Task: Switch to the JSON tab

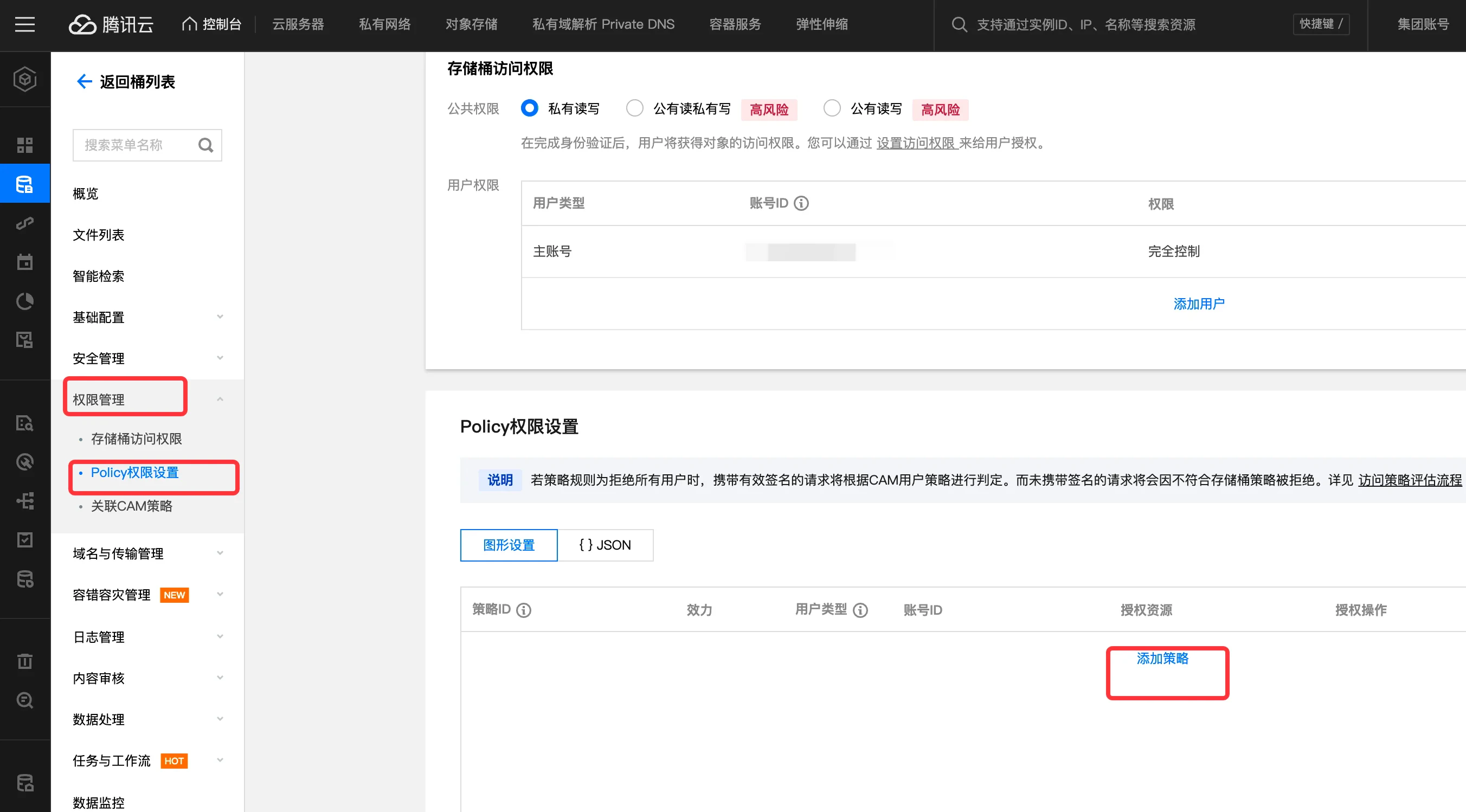Action: (605, 545)
